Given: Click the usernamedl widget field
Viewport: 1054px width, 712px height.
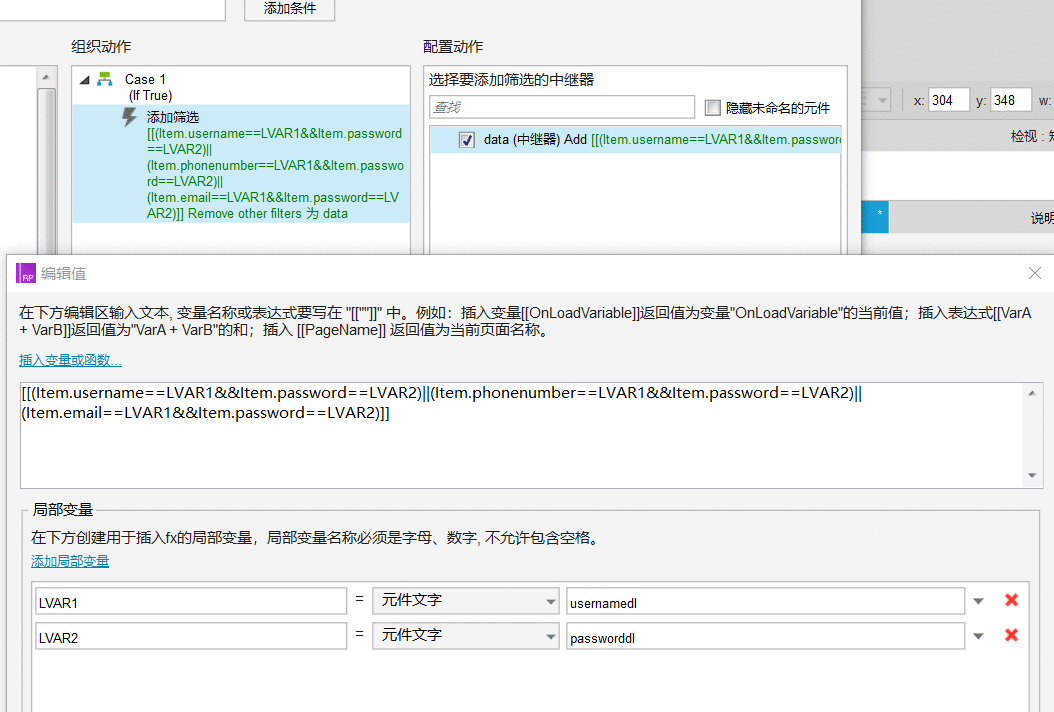Looking at the screenshot, I should pyautogui.click(x=766, y=601).
